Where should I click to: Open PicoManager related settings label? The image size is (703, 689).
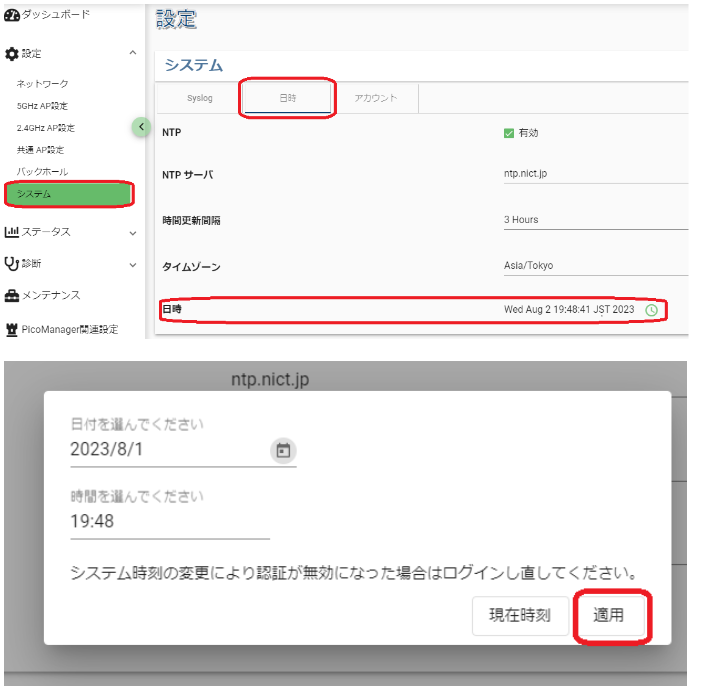pos(69,329)
